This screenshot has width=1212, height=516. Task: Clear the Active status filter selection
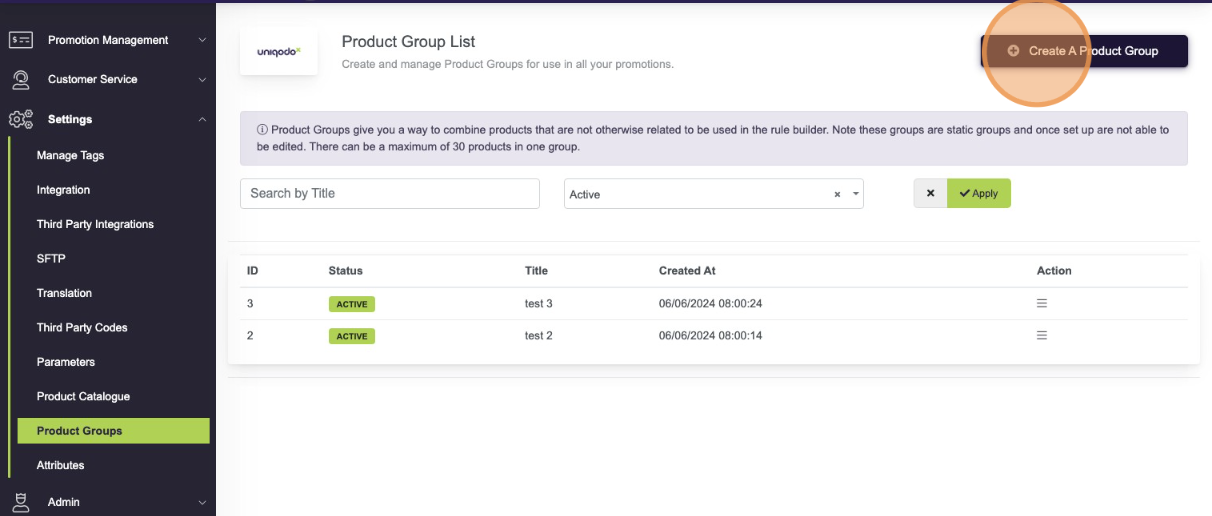[x=837, y=195]
